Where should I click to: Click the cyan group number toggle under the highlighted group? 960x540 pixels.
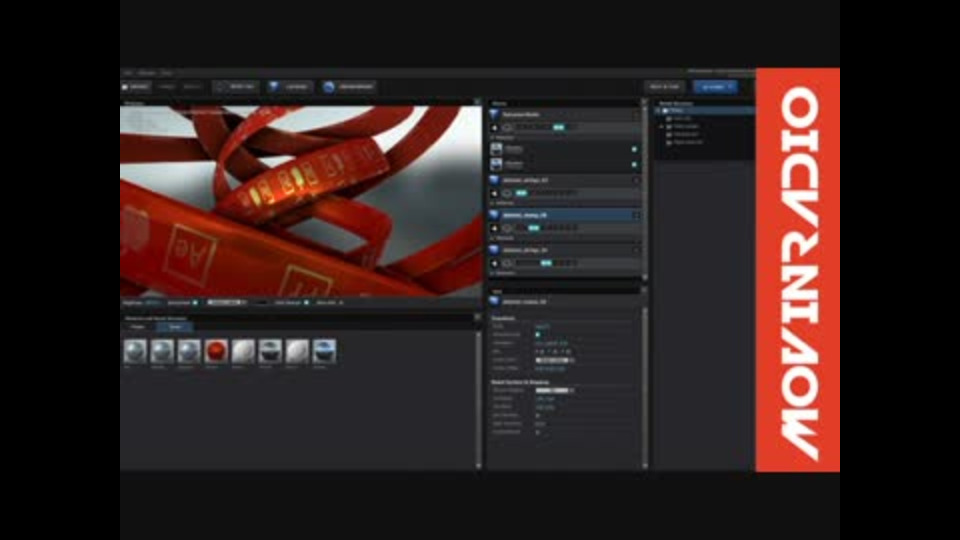(x=534, y=228)
